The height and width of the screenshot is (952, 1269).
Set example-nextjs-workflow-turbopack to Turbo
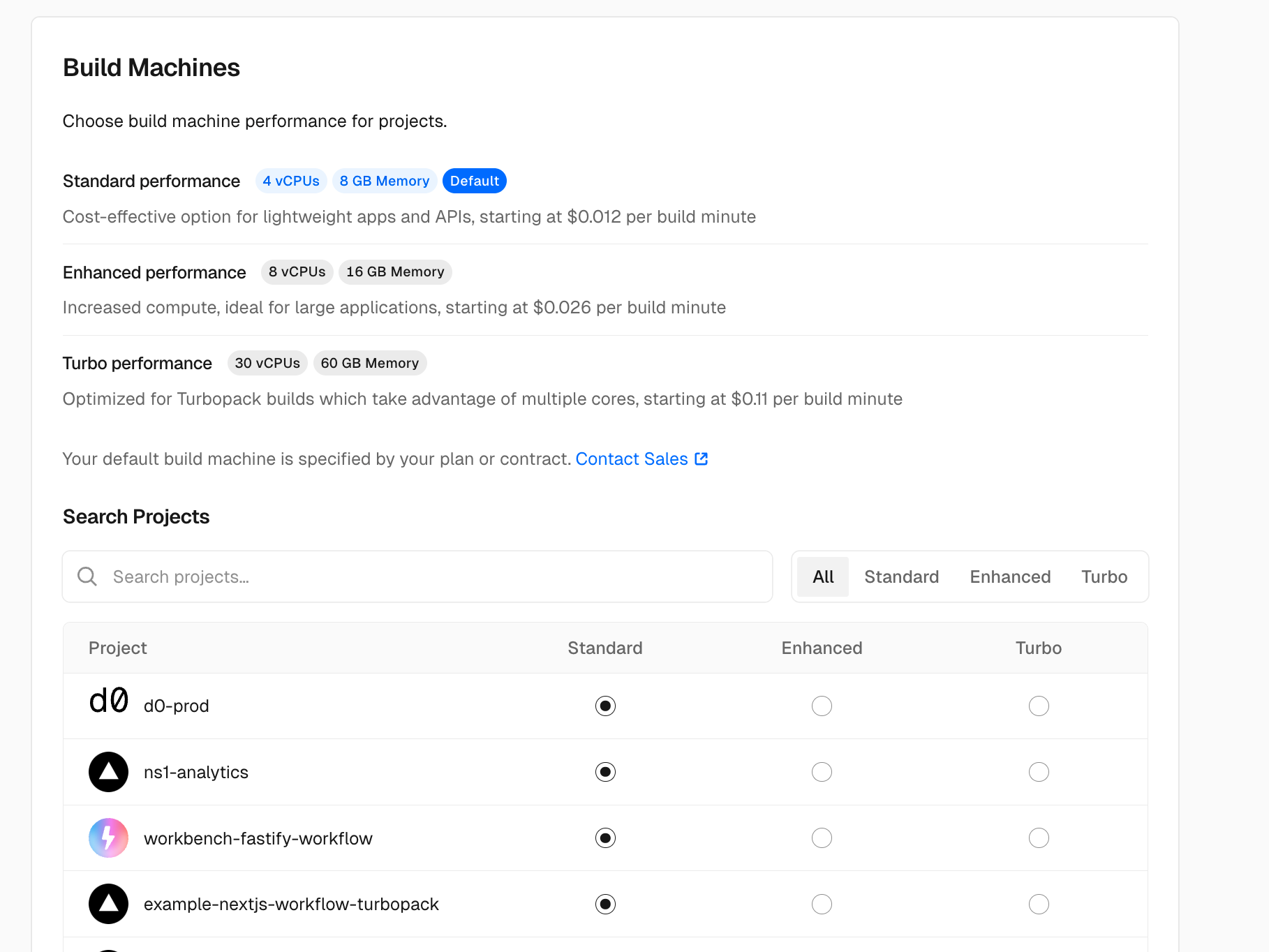click(1039, 904)
